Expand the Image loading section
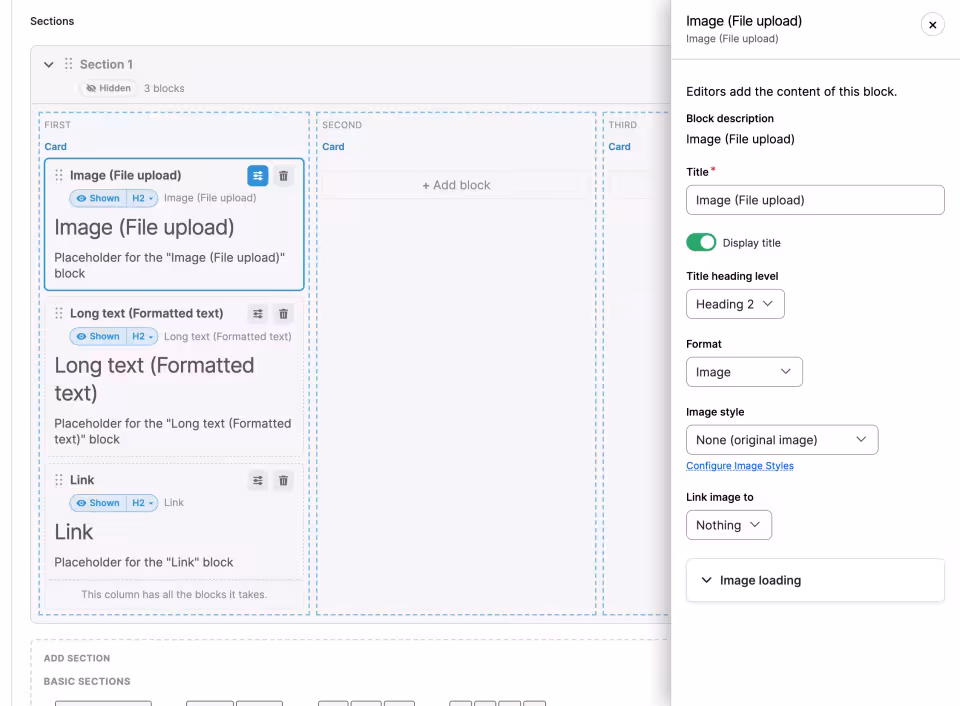 [x=815, y=580]
